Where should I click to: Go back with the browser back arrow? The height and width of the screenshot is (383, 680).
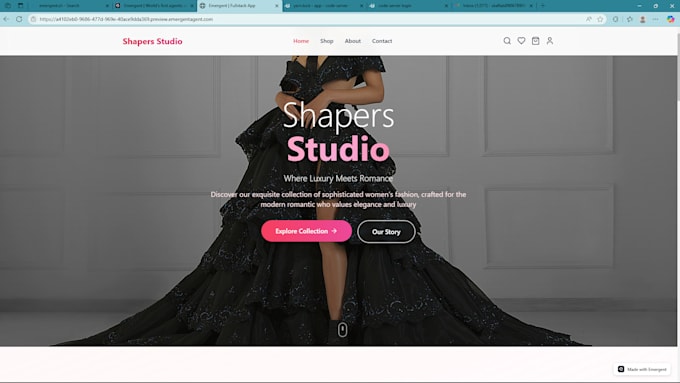[x=6, y=19]
